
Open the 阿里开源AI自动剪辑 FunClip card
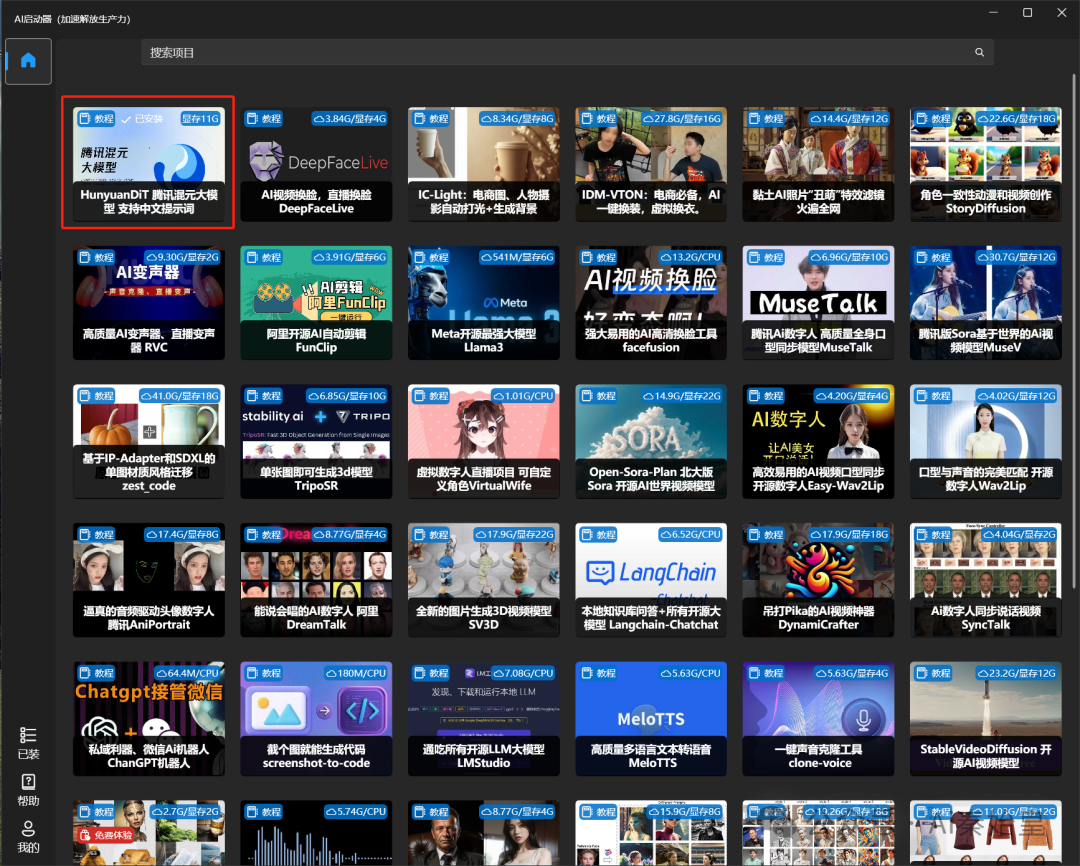[x=316, y=302]
